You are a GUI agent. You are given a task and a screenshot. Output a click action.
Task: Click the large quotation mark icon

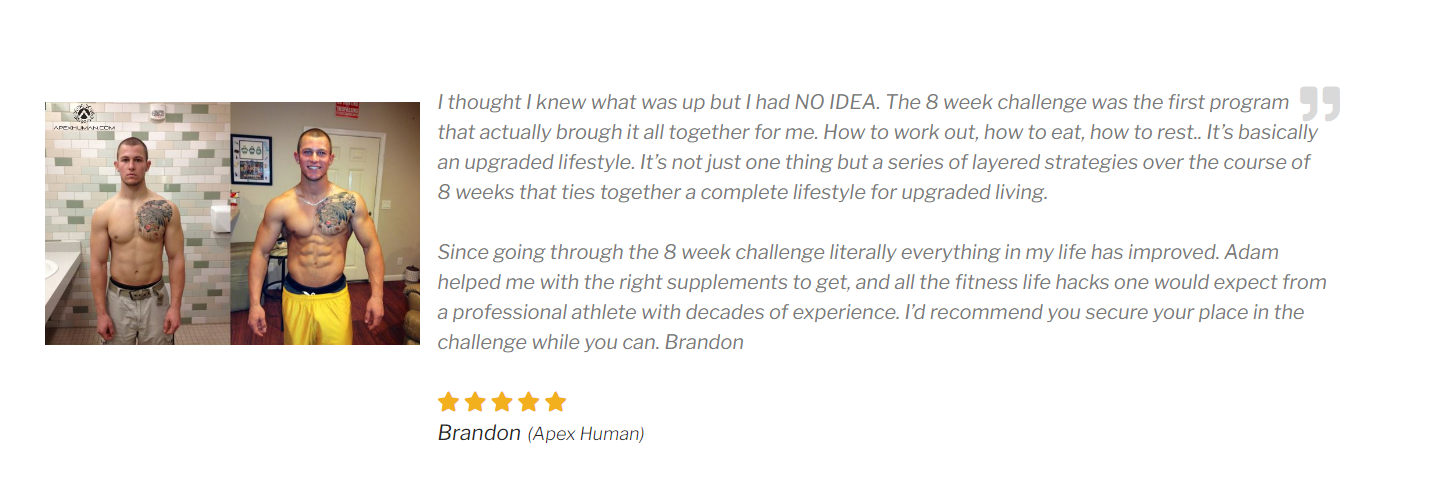[x=1319, y=104]
